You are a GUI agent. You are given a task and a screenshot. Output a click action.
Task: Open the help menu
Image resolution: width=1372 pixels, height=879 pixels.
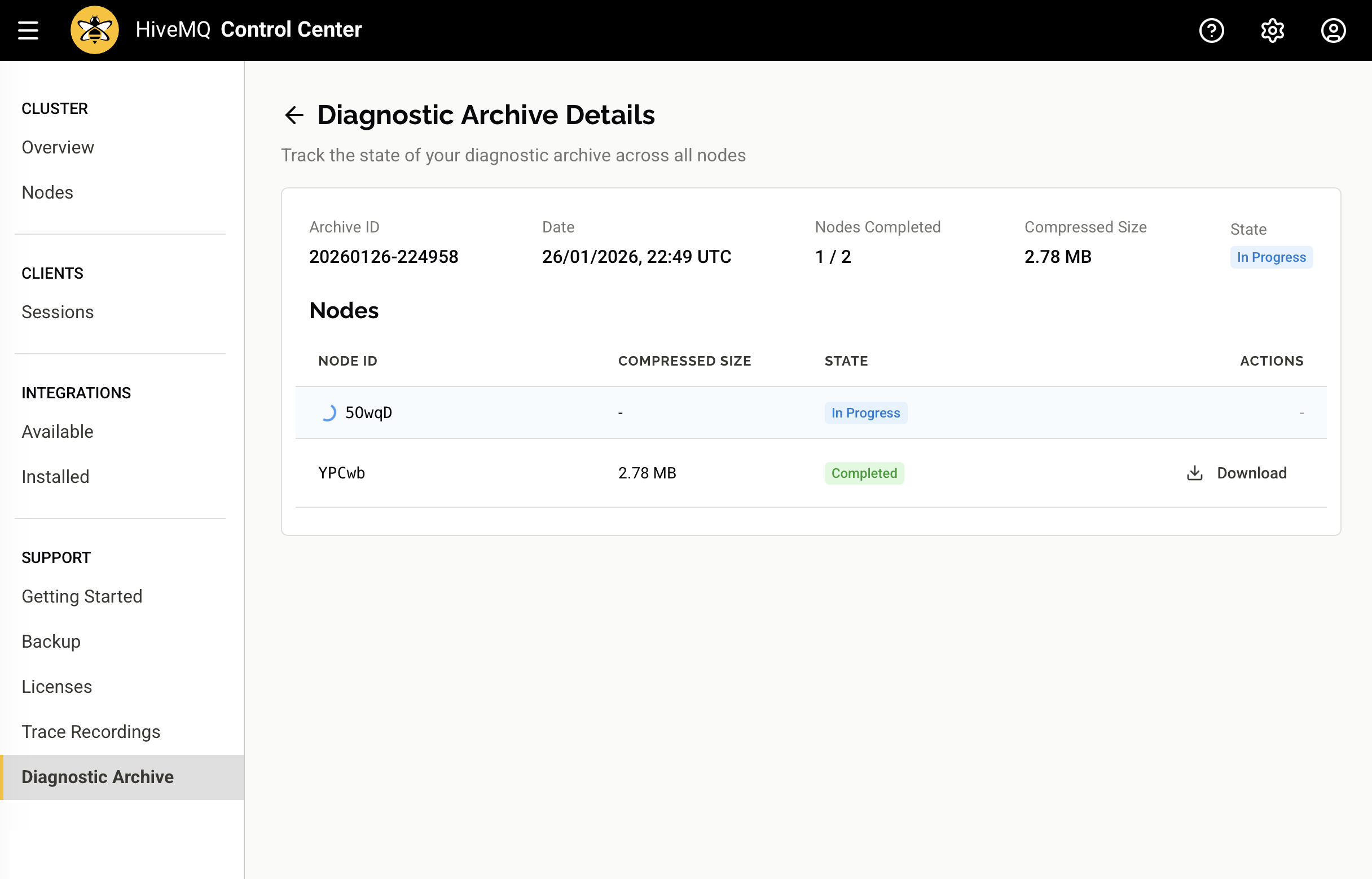click(x=1212, y=30)
